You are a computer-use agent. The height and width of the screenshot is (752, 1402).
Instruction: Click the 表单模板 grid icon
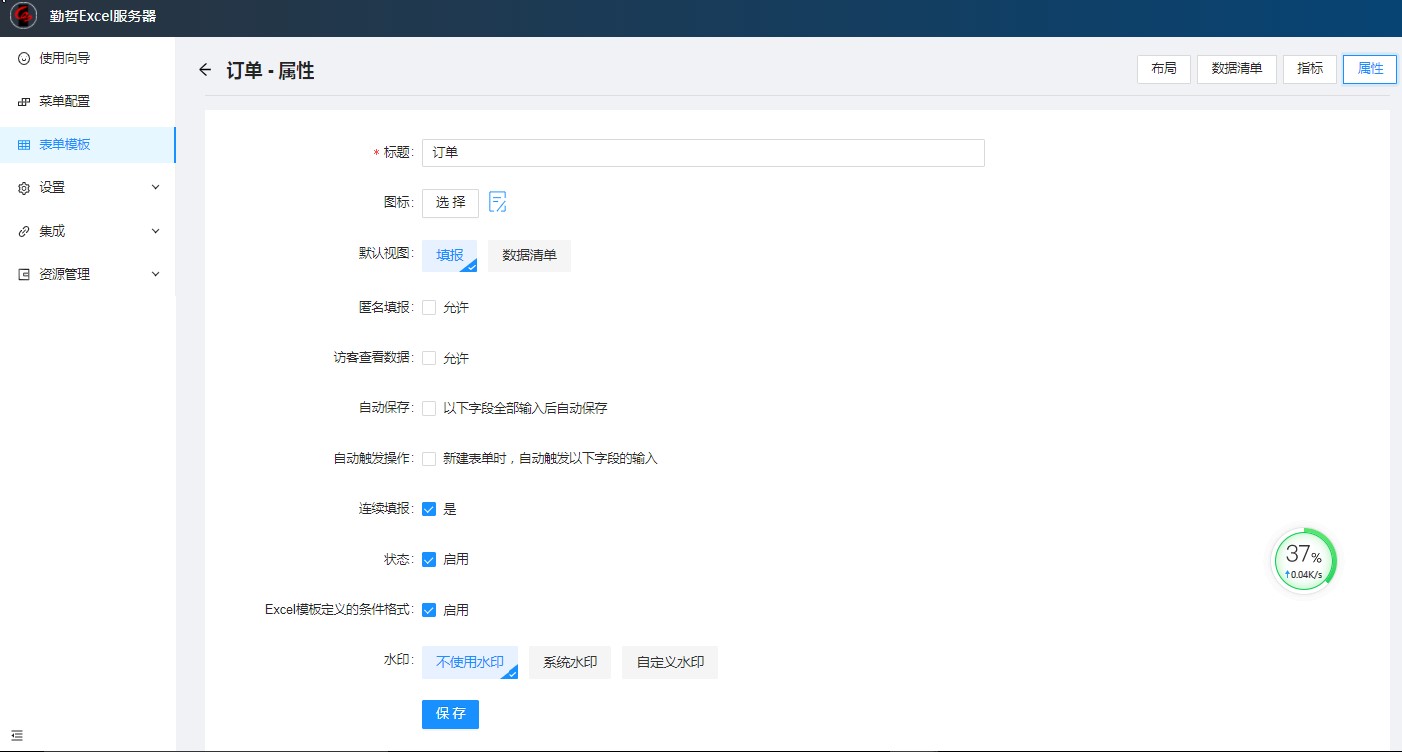coord(24,145)
